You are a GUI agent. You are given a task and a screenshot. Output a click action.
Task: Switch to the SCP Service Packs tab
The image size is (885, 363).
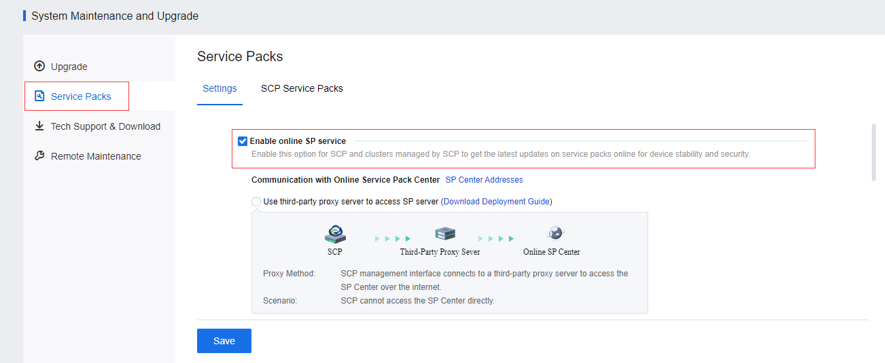[302, 88]
